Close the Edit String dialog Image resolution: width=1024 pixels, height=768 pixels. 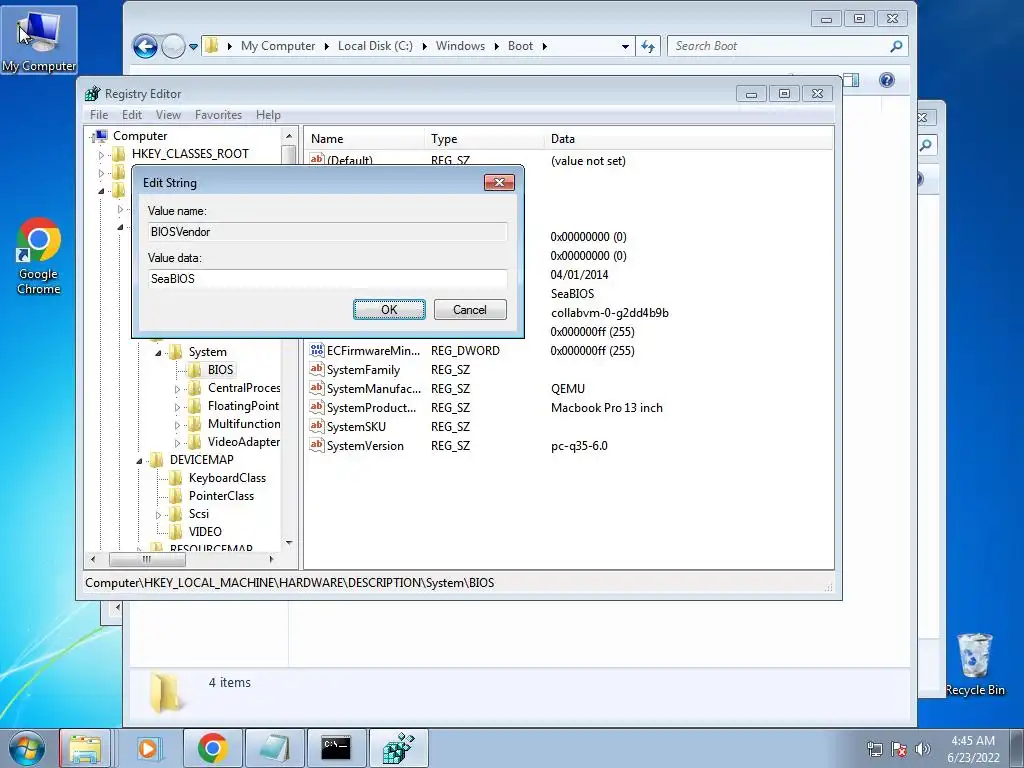[499, 182]
